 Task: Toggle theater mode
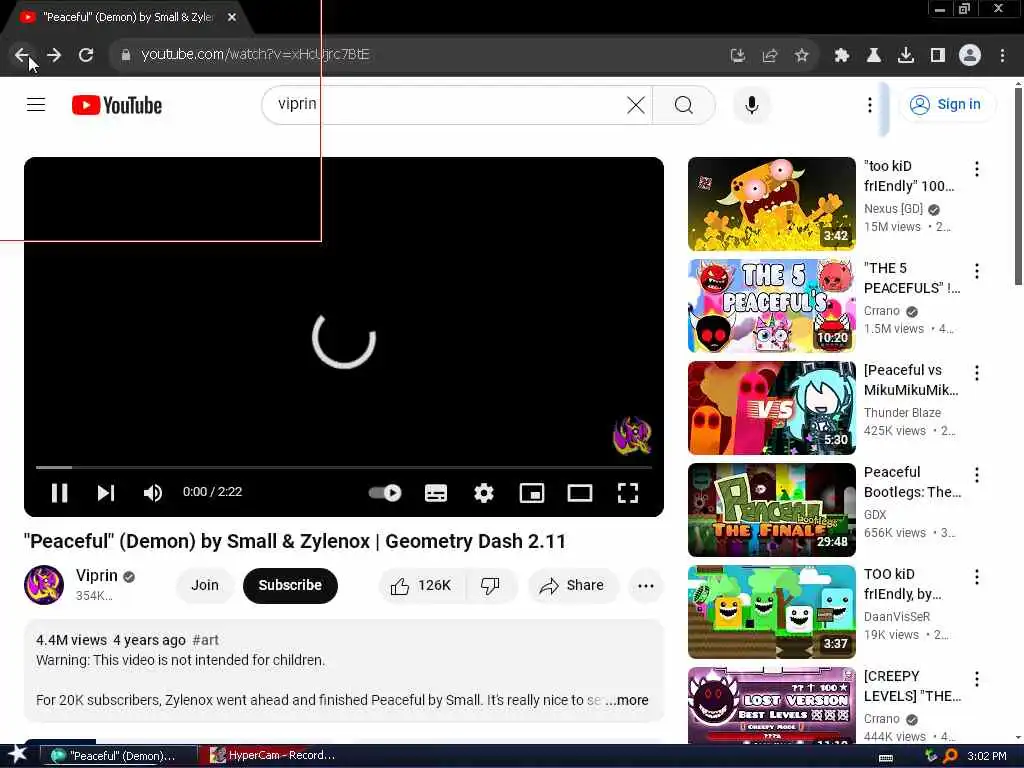[579, 492]
